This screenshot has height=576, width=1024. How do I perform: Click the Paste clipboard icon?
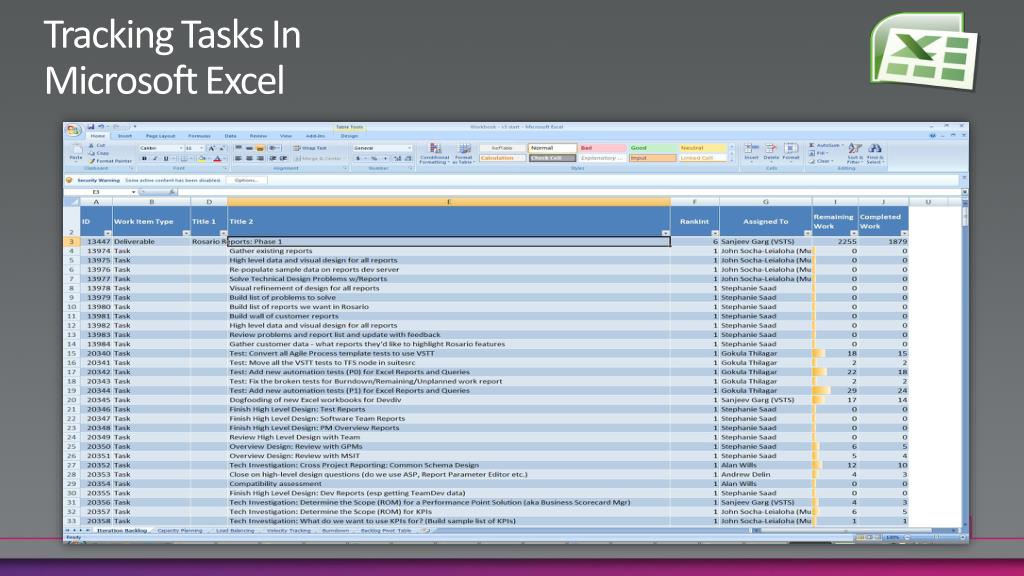[x=76, y=151]
